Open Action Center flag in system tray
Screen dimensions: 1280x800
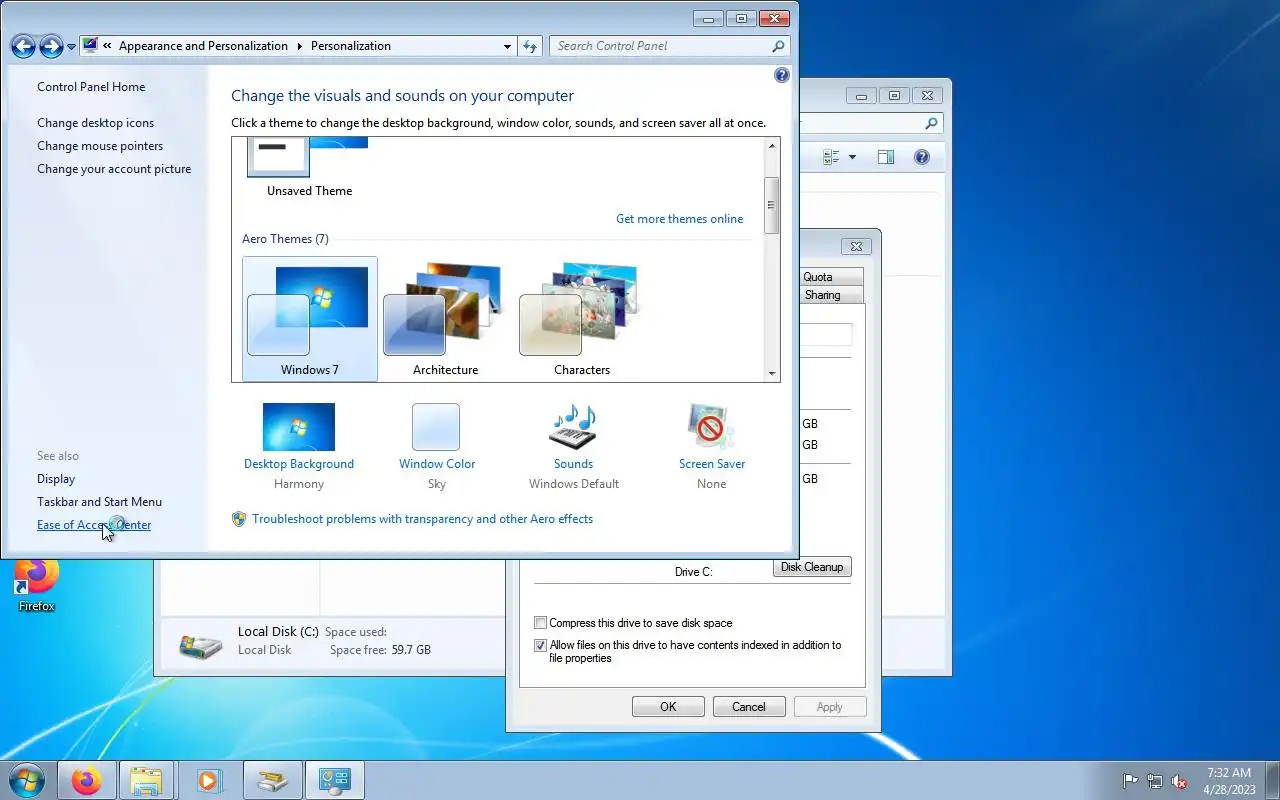(1131, 781)
